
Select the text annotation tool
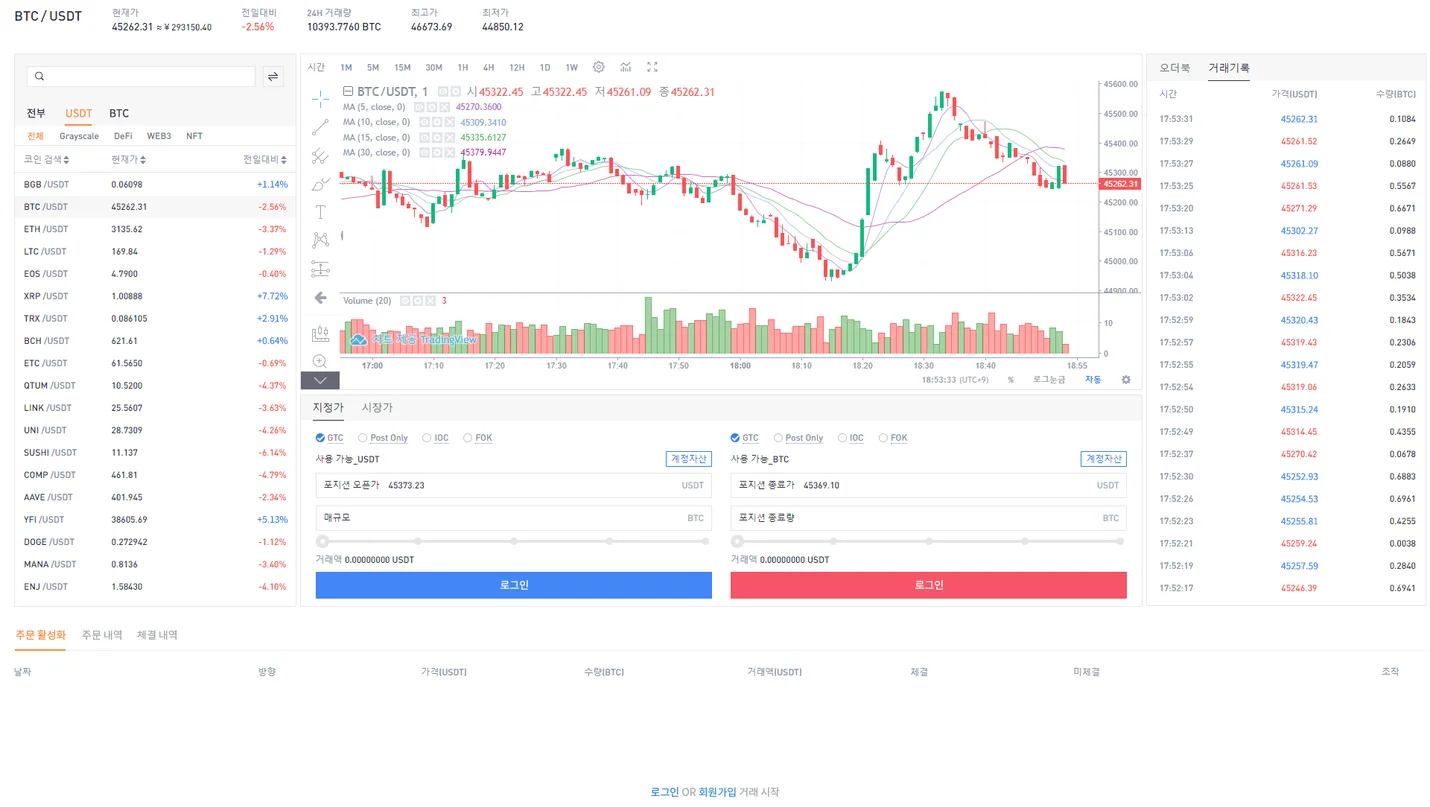[320, 212]
